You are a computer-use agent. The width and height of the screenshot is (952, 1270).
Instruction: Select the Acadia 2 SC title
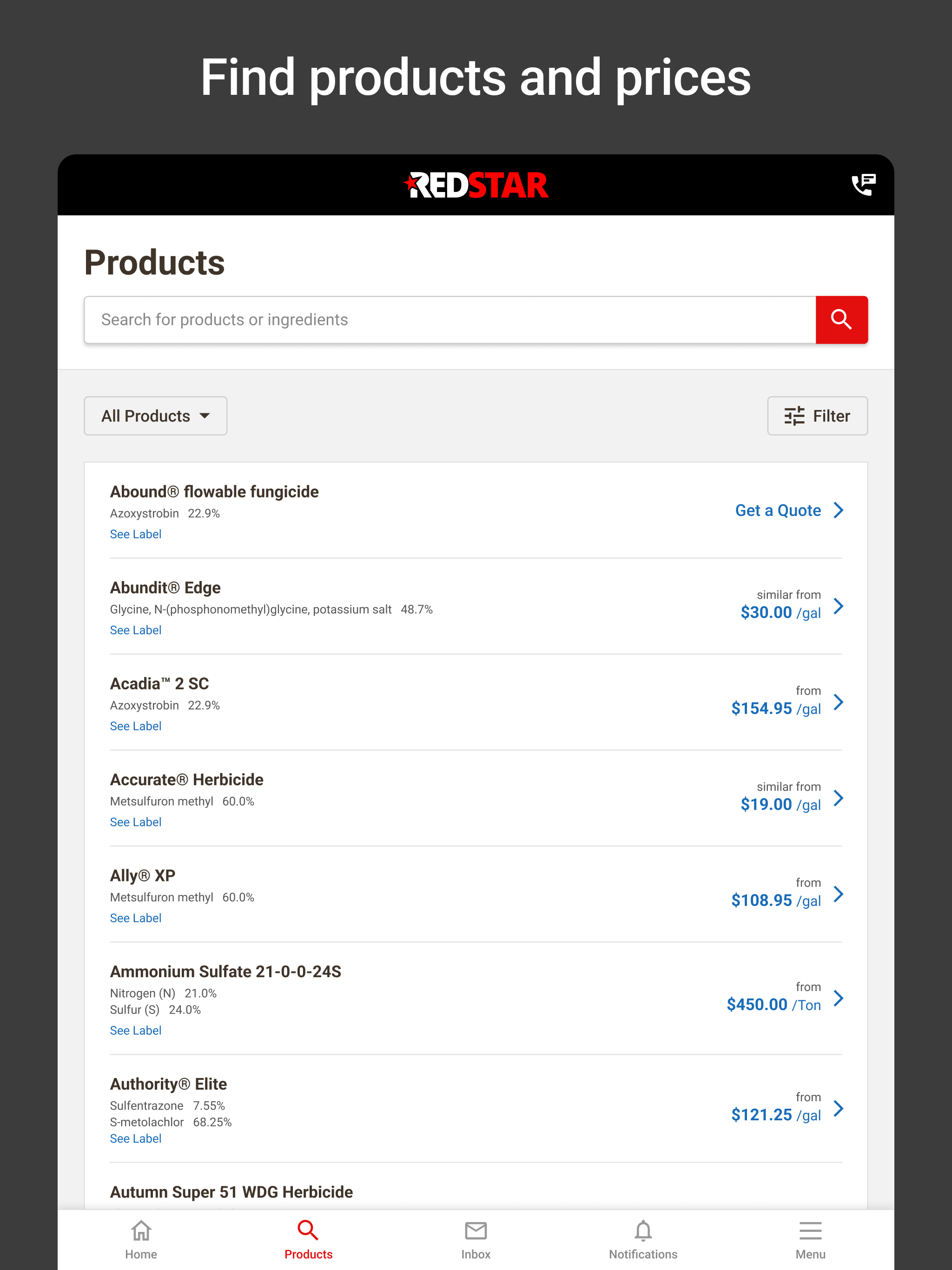pyautogui.click(x=159, y=683)
